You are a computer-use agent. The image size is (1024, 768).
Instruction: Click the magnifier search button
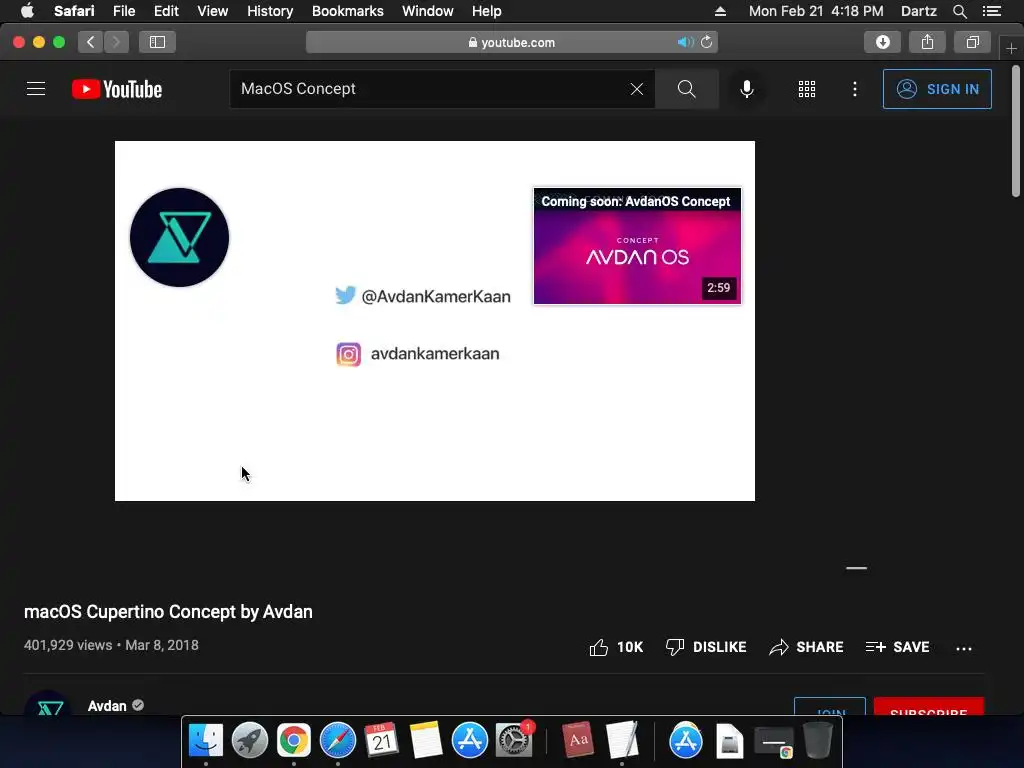tap(686, 89)
